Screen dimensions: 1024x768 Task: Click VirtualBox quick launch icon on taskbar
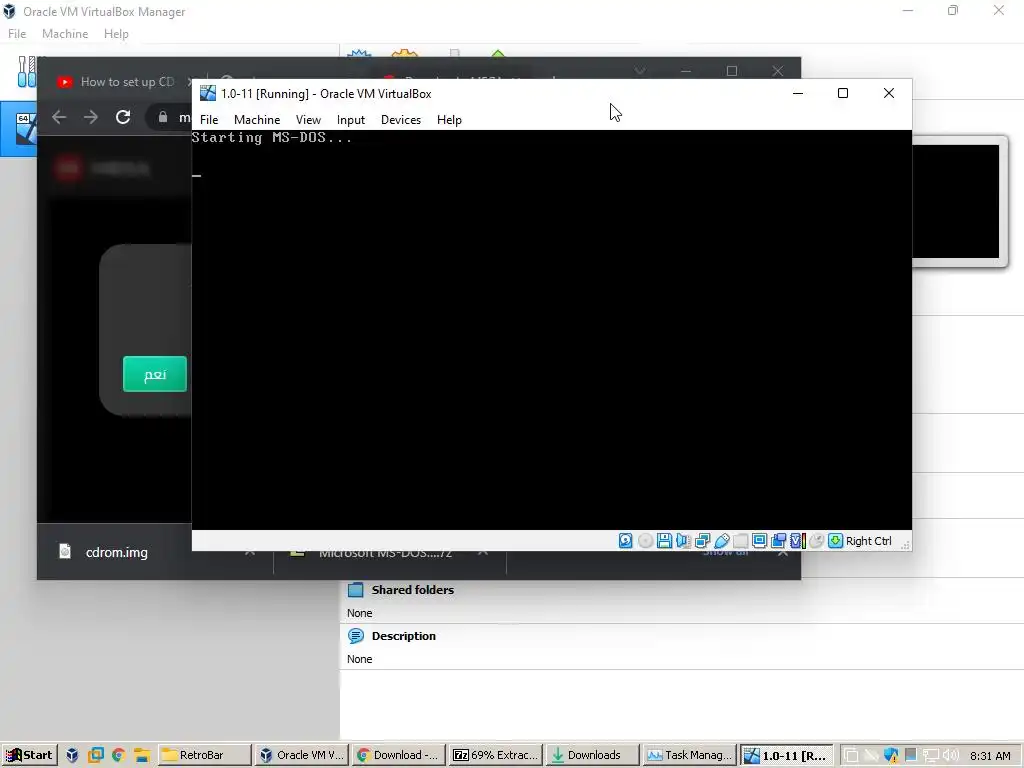pos(72,755)
